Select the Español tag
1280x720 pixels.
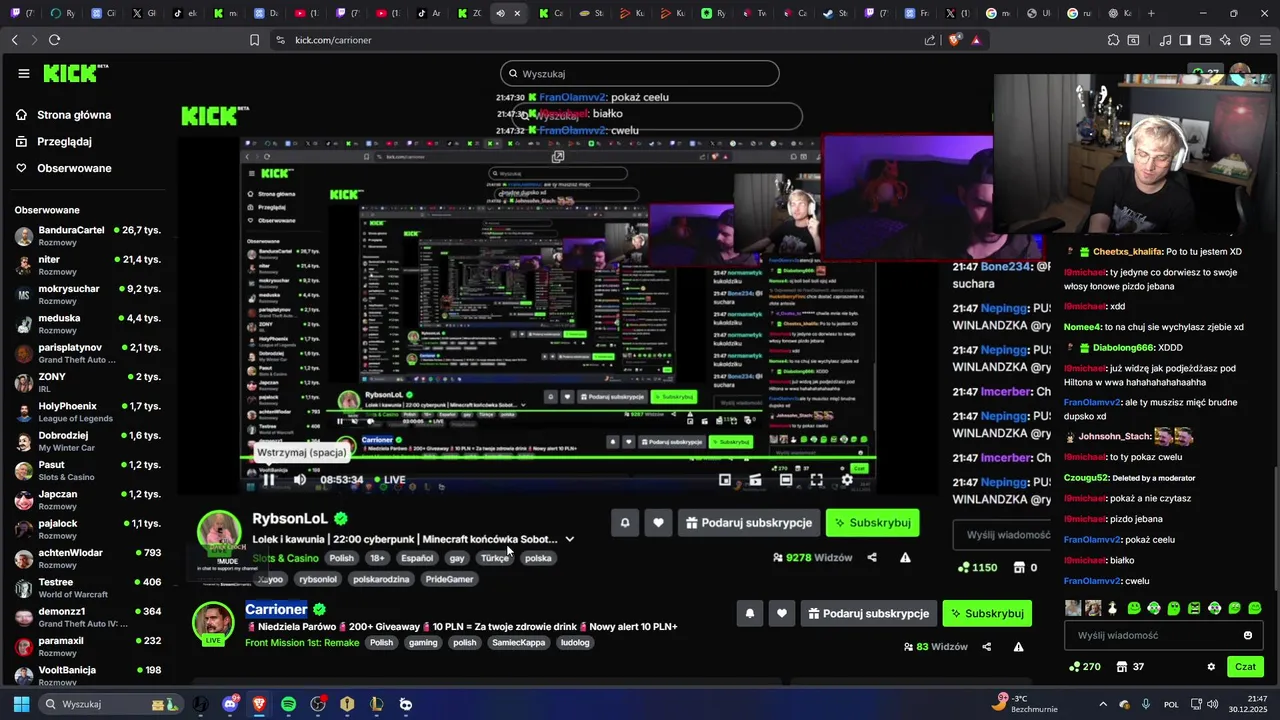click(417, 558)
